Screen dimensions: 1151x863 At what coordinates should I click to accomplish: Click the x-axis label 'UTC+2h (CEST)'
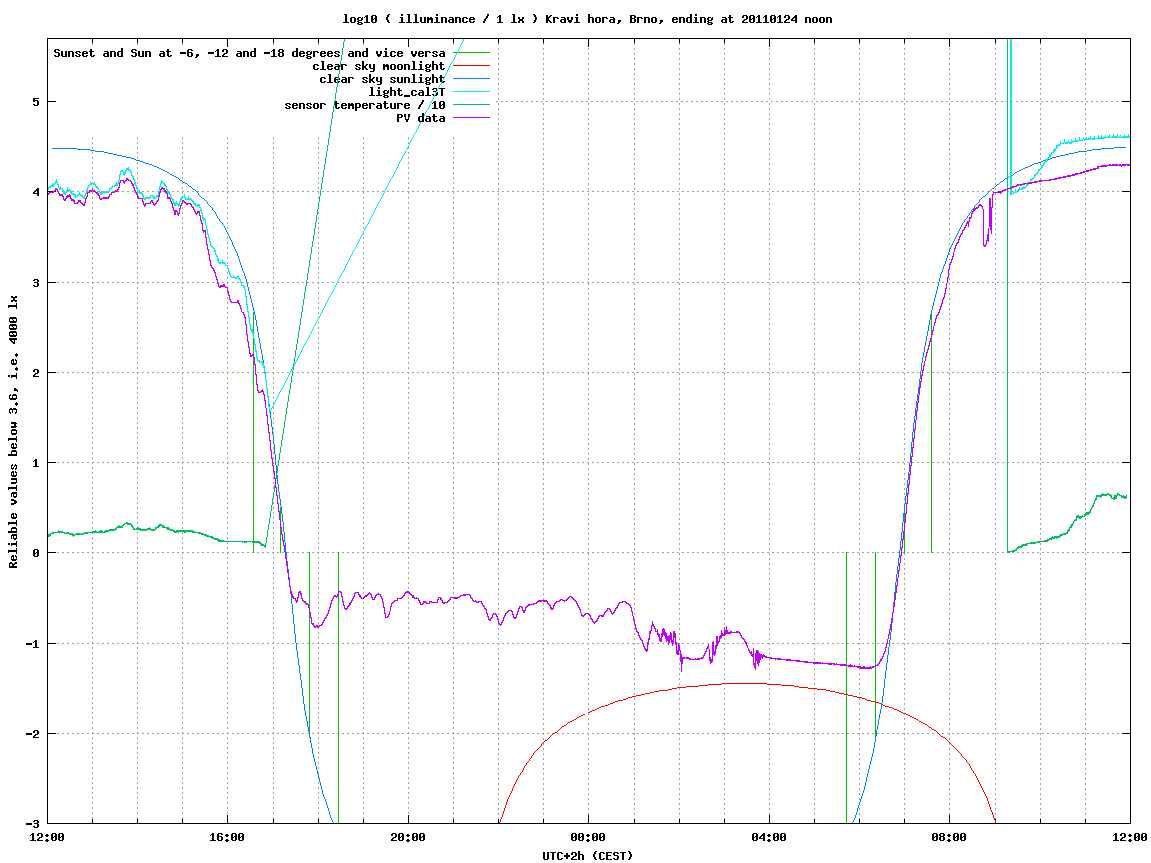coord(587,856)
